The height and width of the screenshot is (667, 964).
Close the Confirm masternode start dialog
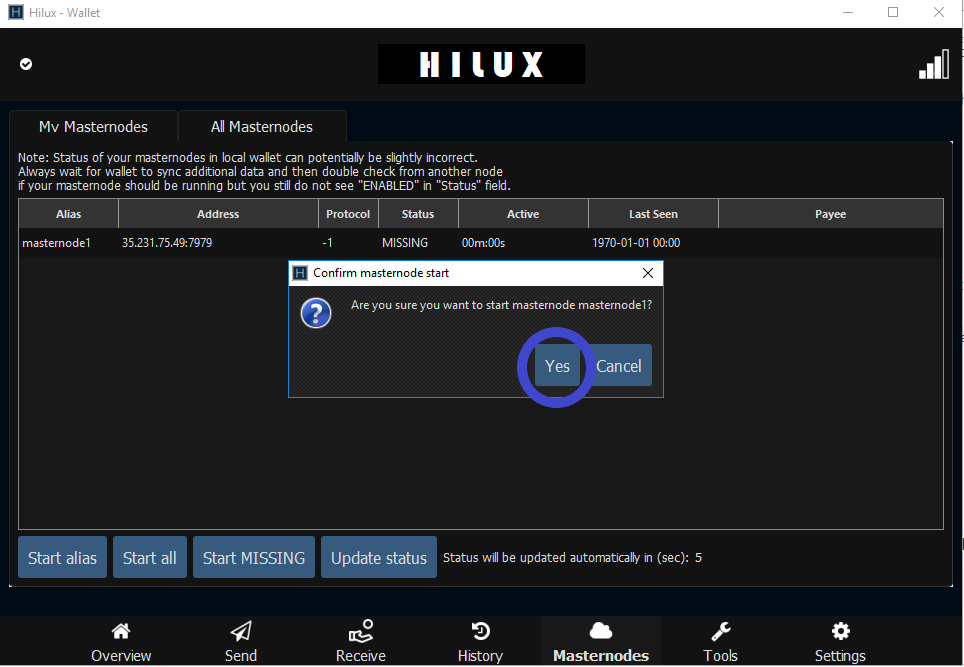coord(648,273)
